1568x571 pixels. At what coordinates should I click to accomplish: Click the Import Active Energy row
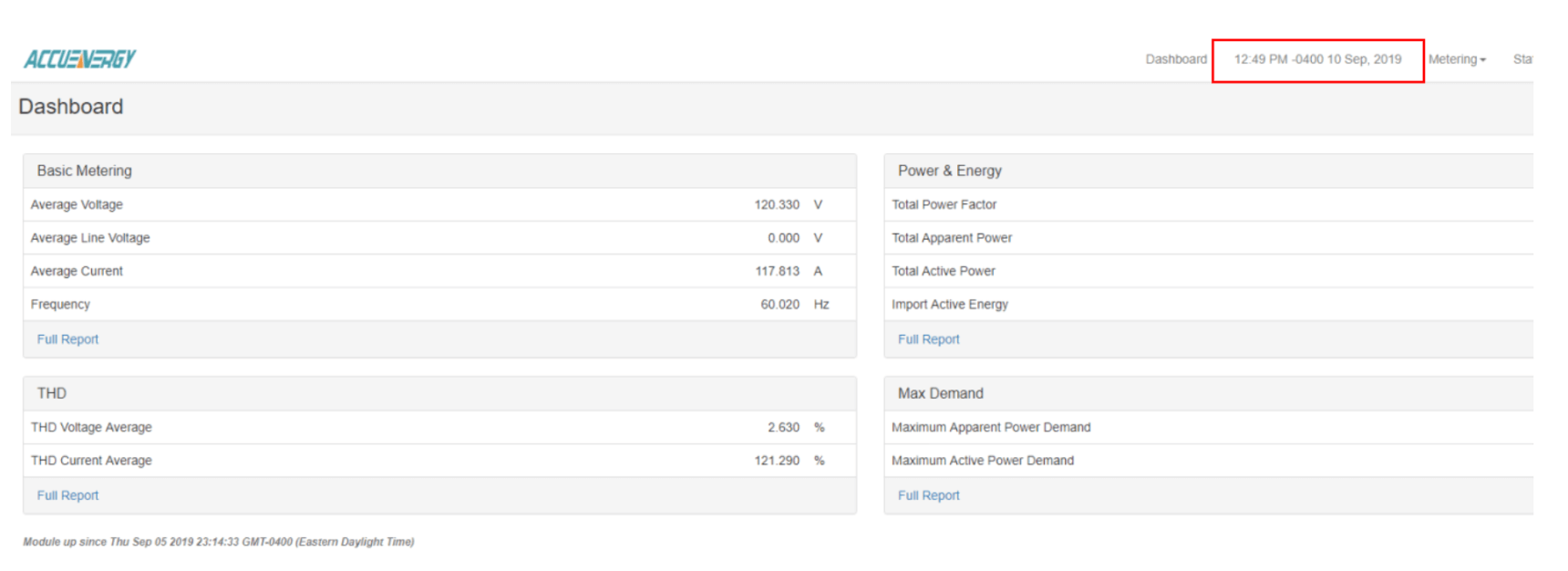[949, 305]
